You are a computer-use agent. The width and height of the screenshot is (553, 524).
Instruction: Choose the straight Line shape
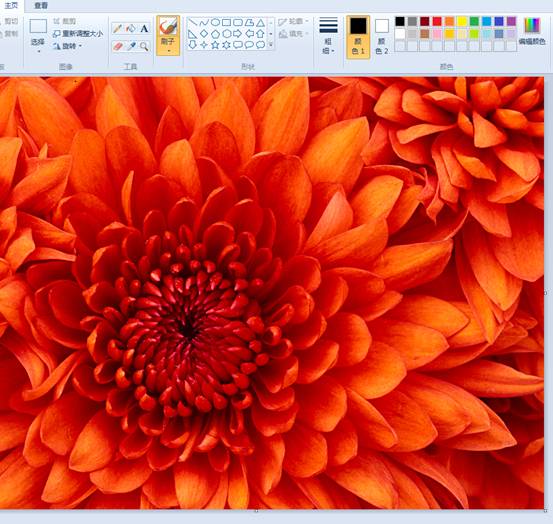point(192,23)
